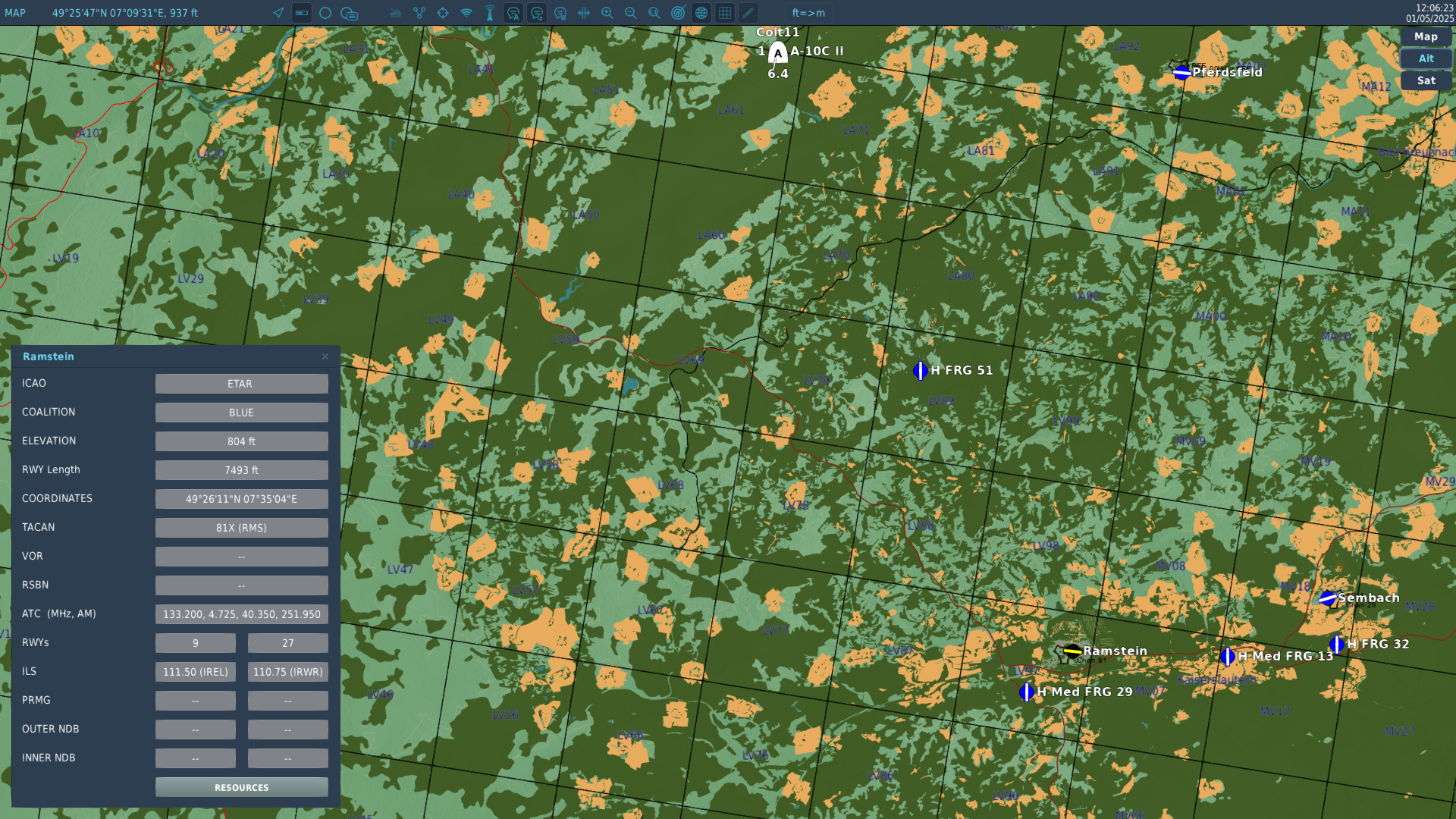Open Ramstein RESOURCES
The width and height of the screenshot is (1456, 819).
click(x=242, y=787)
